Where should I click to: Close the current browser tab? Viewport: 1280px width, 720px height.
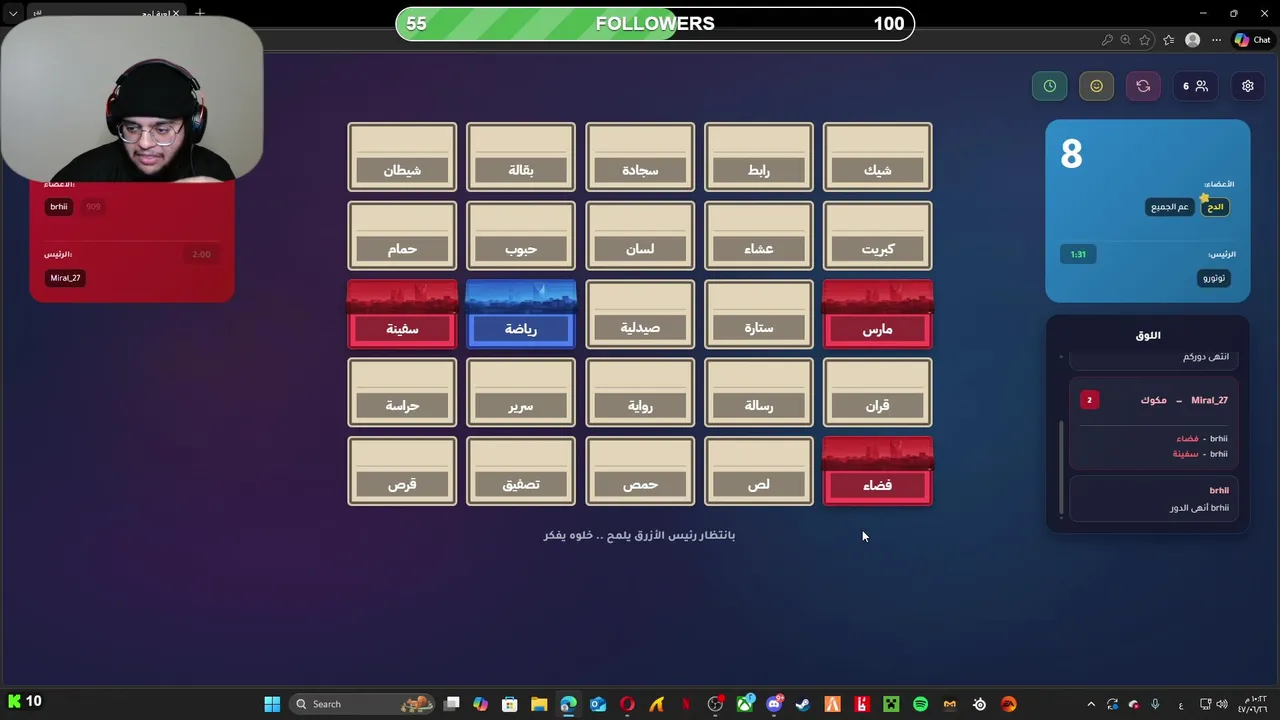(176, 13)
